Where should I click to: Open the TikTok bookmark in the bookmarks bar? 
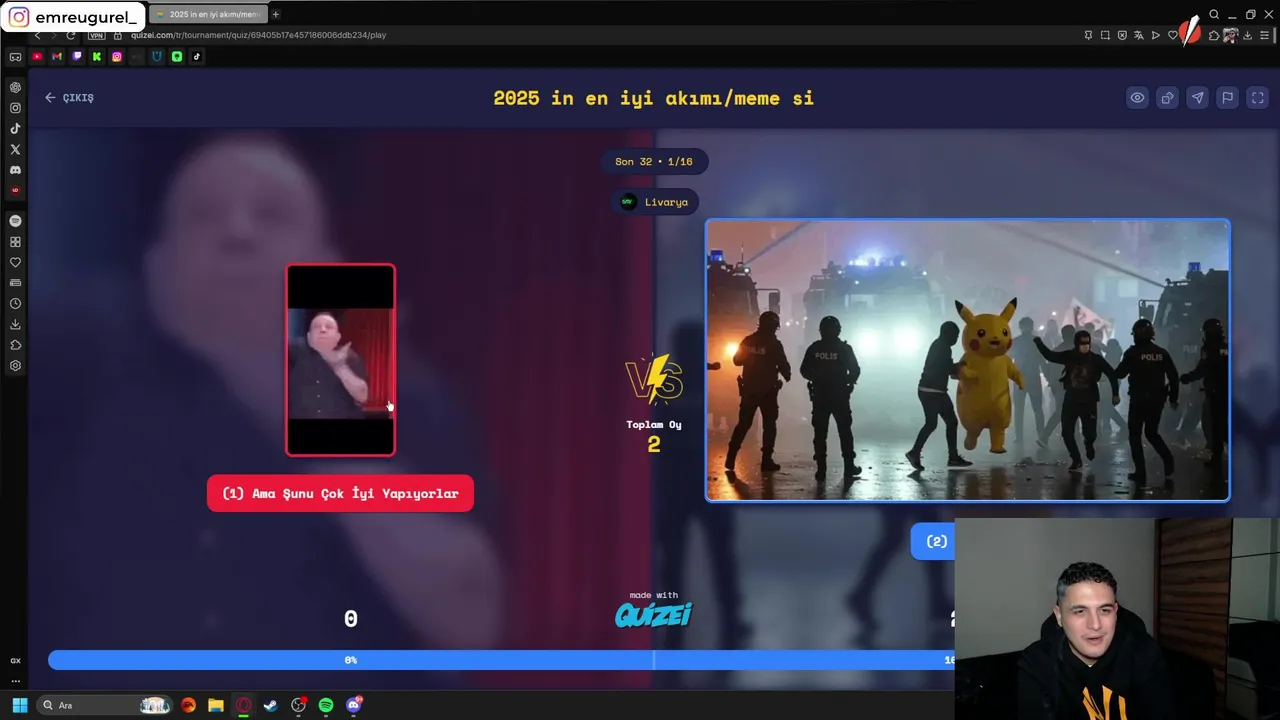(197, 57)
